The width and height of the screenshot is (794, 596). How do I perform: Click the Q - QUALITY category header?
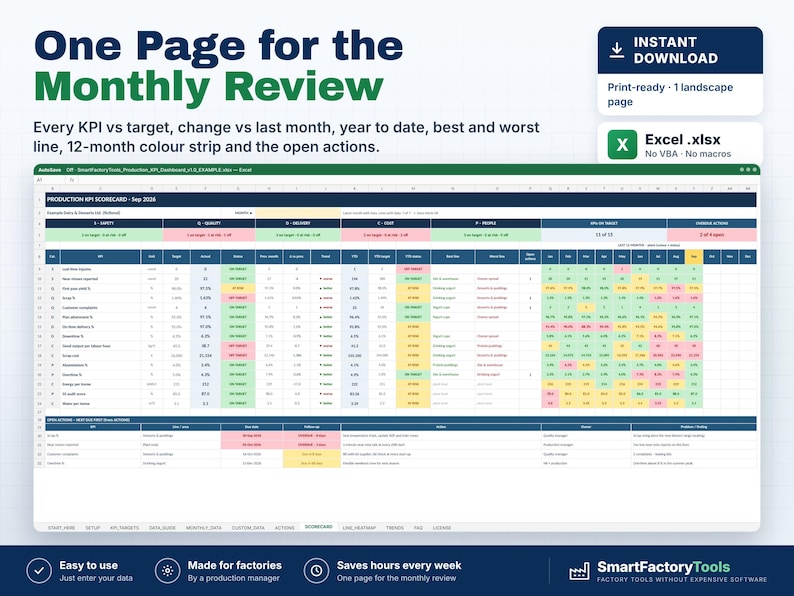click(209, 223)
